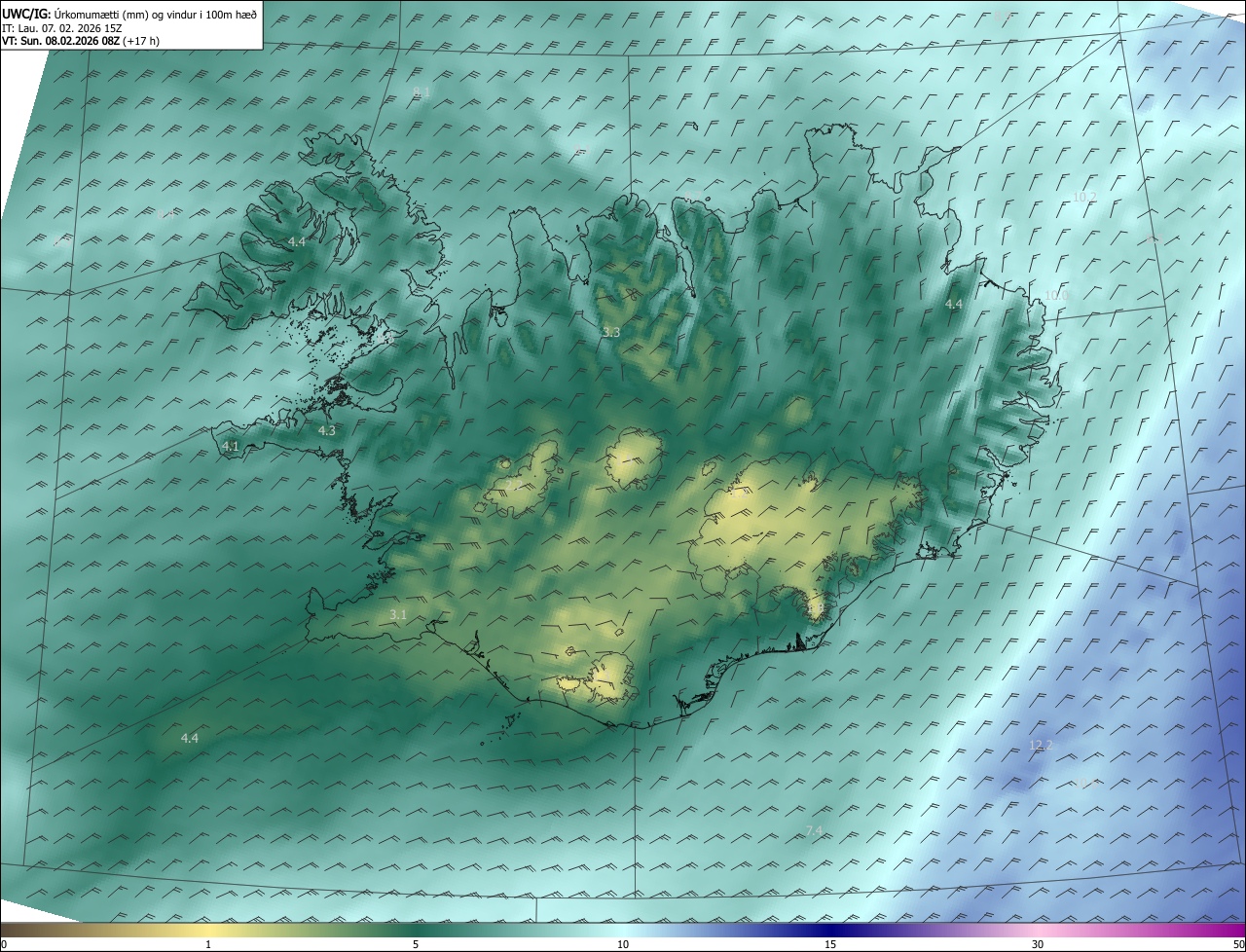This screenshot has width=1246, height=952.
Task: Pick the dark green segment of the colour bar
Action: coord(416,930)
